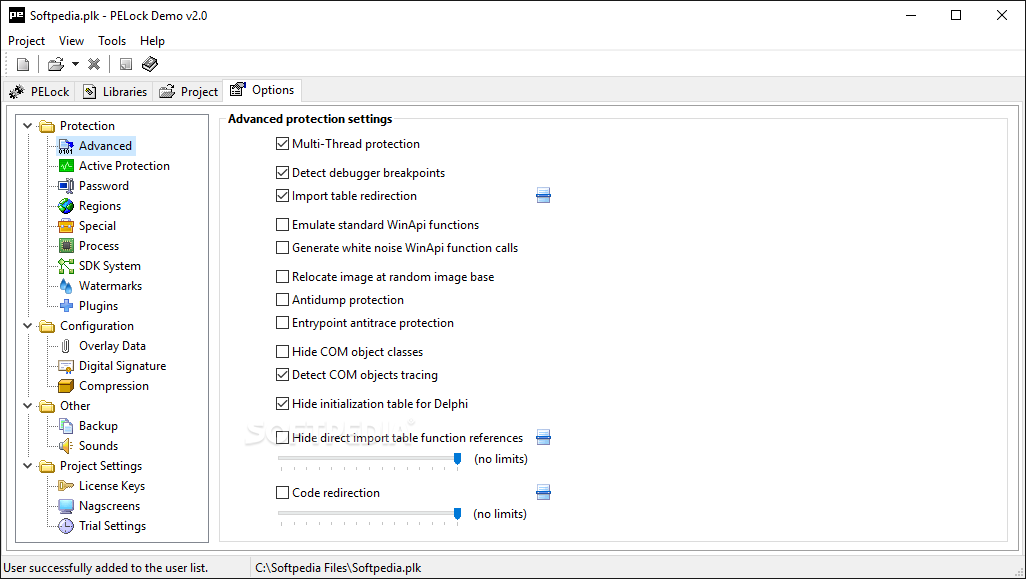The image size is (1026, 579).
Task: Uncheck Detect debugger breakpoints
Action: [283, 173]
